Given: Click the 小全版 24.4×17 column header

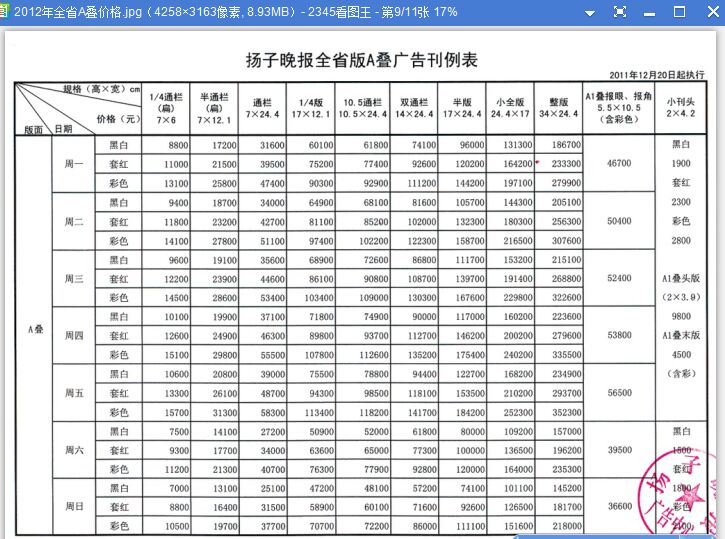Looking at the screenshot, I should tap(510, 108).
